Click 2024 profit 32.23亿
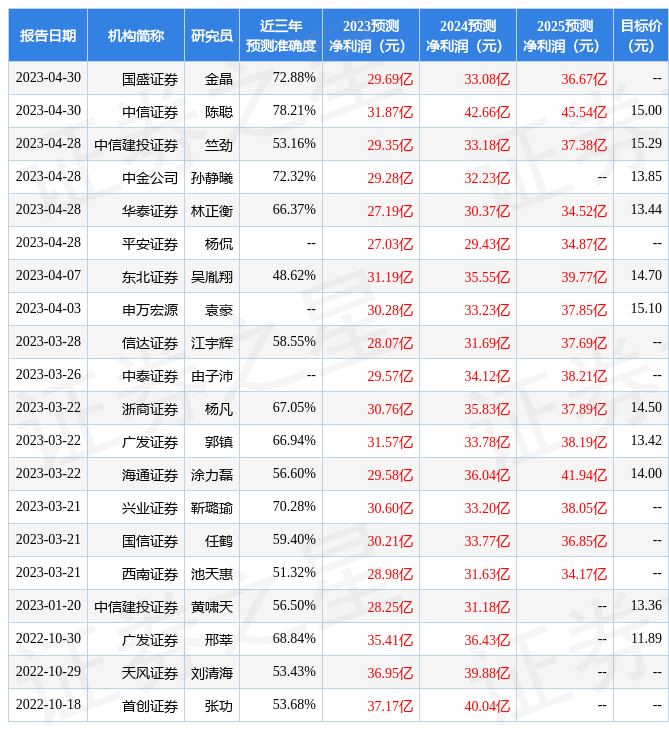The height and width of the screenshot is (730, 669). [x=487, y=178]
